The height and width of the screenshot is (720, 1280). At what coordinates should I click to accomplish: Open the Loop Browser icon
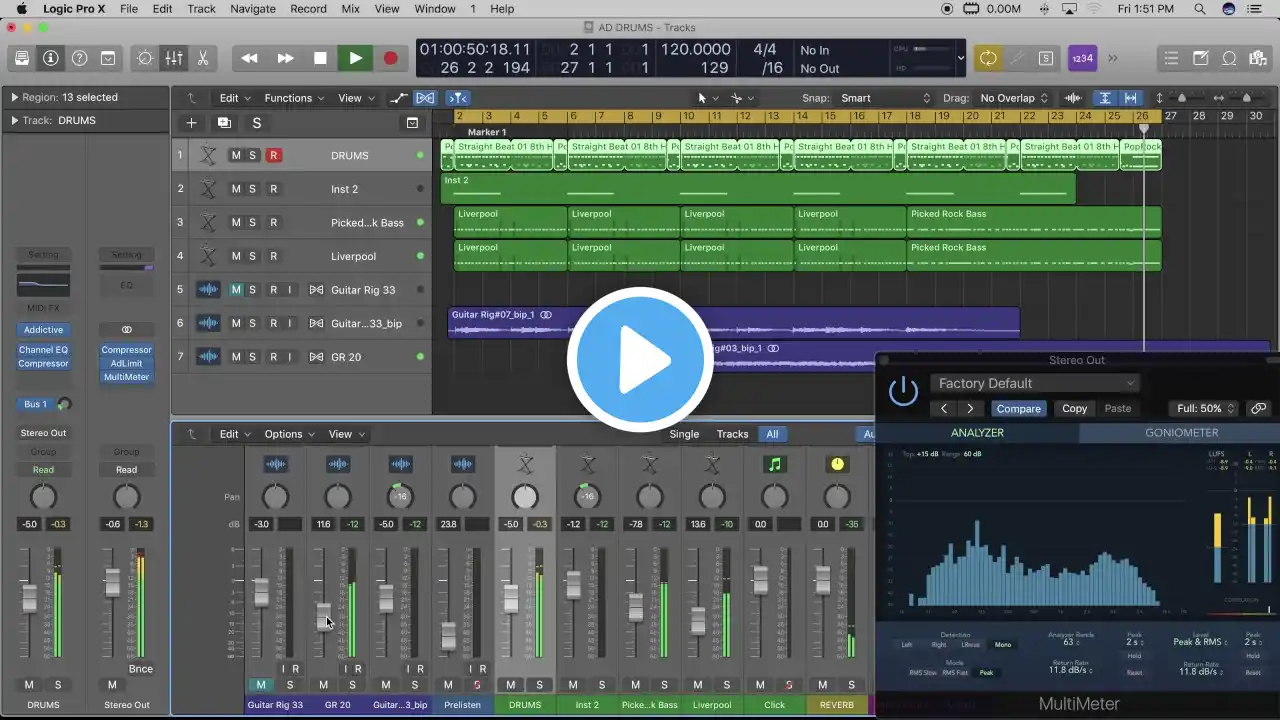[1229, 58]
